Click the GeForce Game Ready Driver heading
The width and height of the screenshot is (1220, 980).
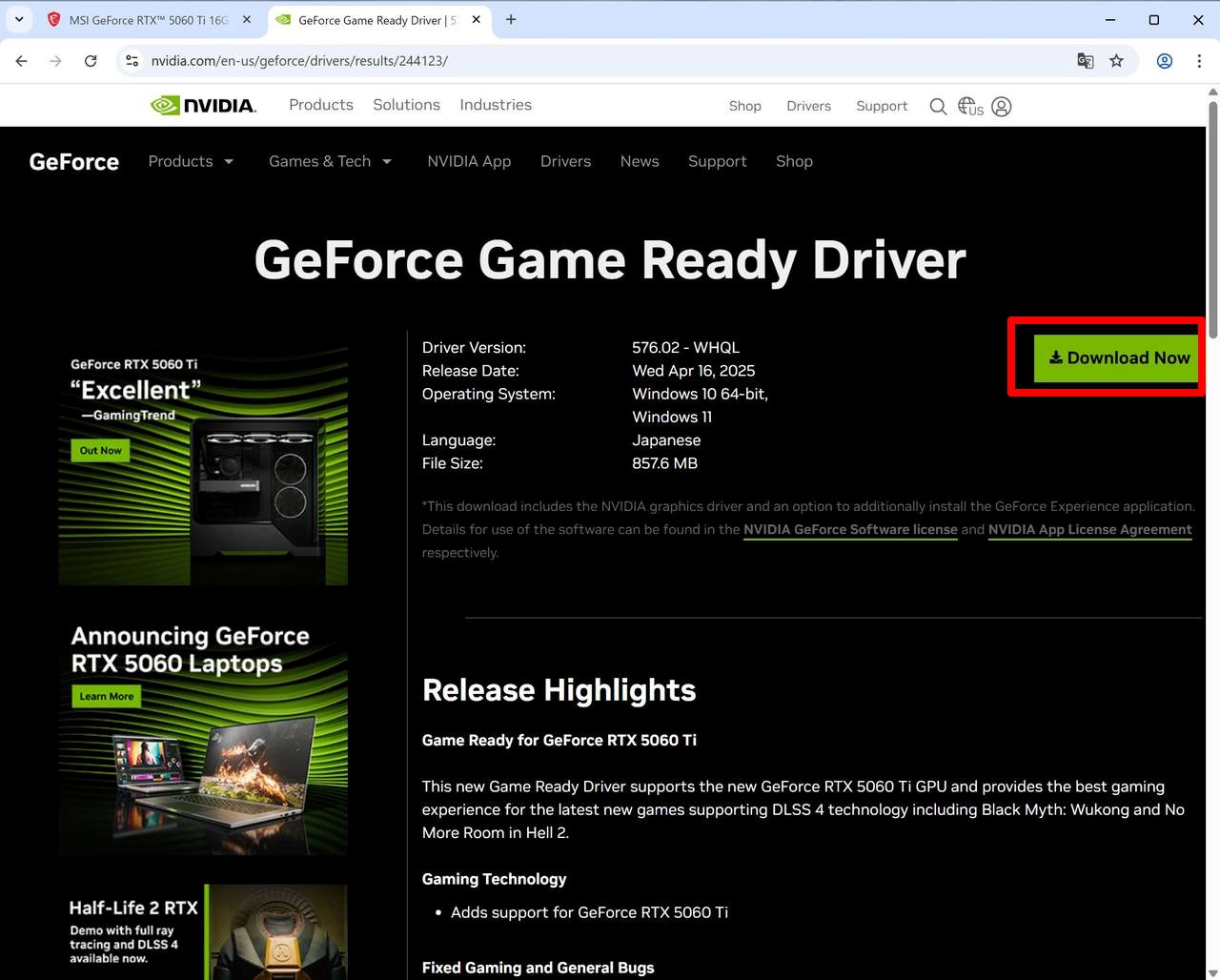pyautogui.click(x=610, y=260)
